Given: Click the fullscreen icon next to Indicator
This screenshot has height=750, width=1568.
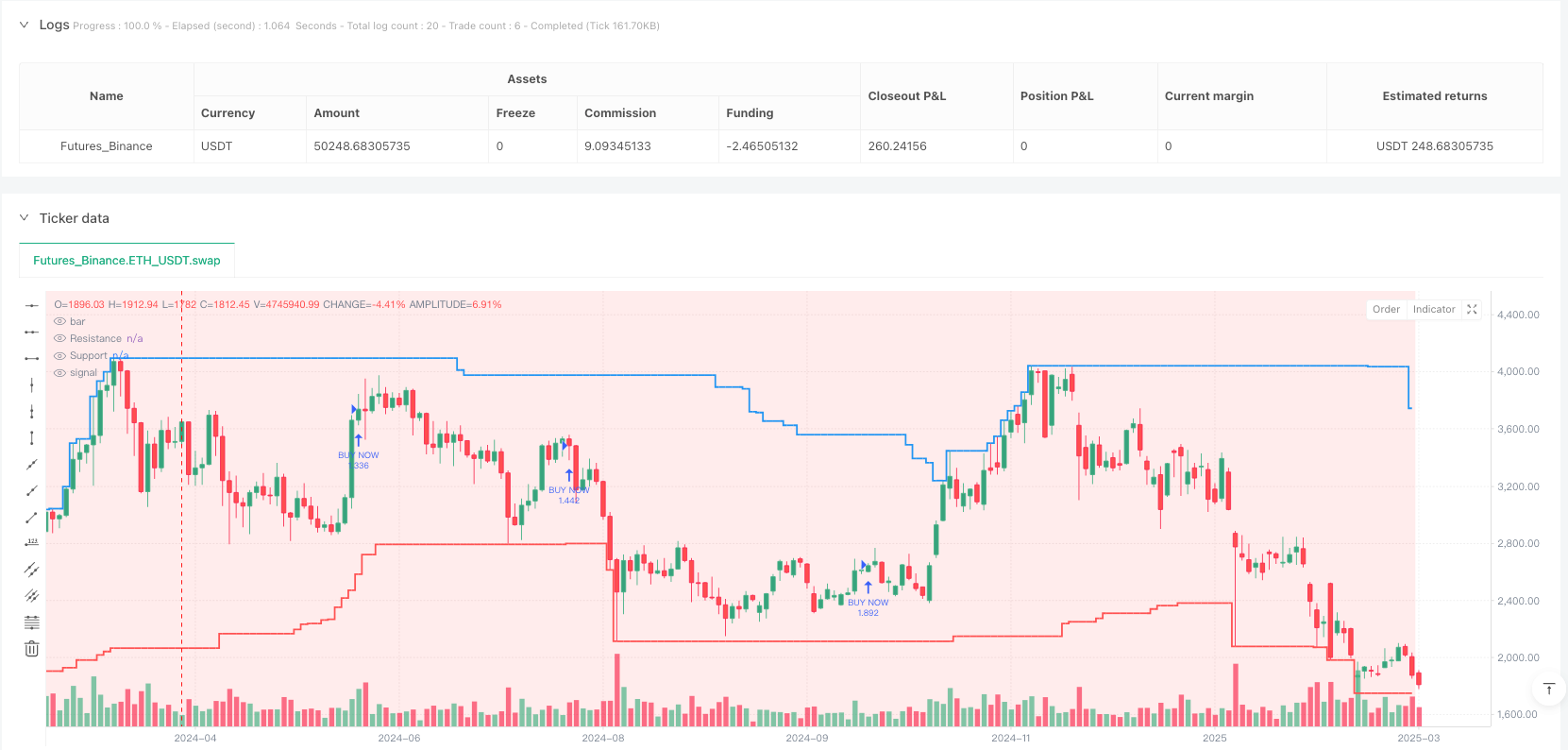Looking at the screenshot, I should point(1472,309).
